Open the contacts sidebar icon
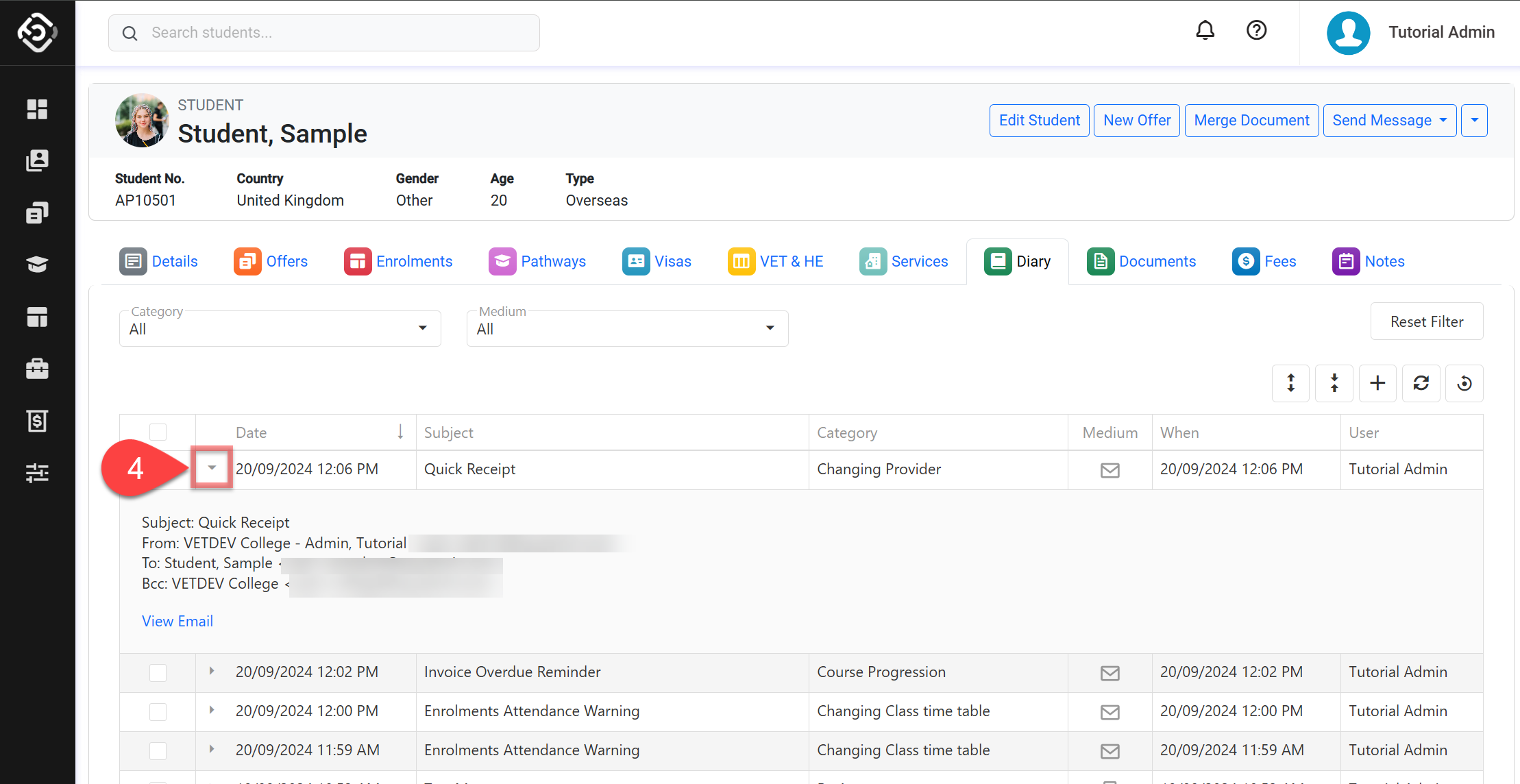The width and height of the screenshot is (1520, 784). click(37, 160)
